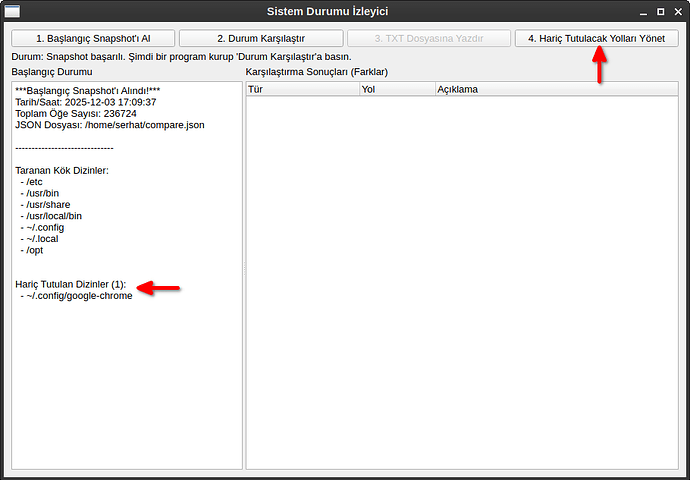Select the 'Açıklama' column header
Screen dimensions: 690x480
(555, 89)
